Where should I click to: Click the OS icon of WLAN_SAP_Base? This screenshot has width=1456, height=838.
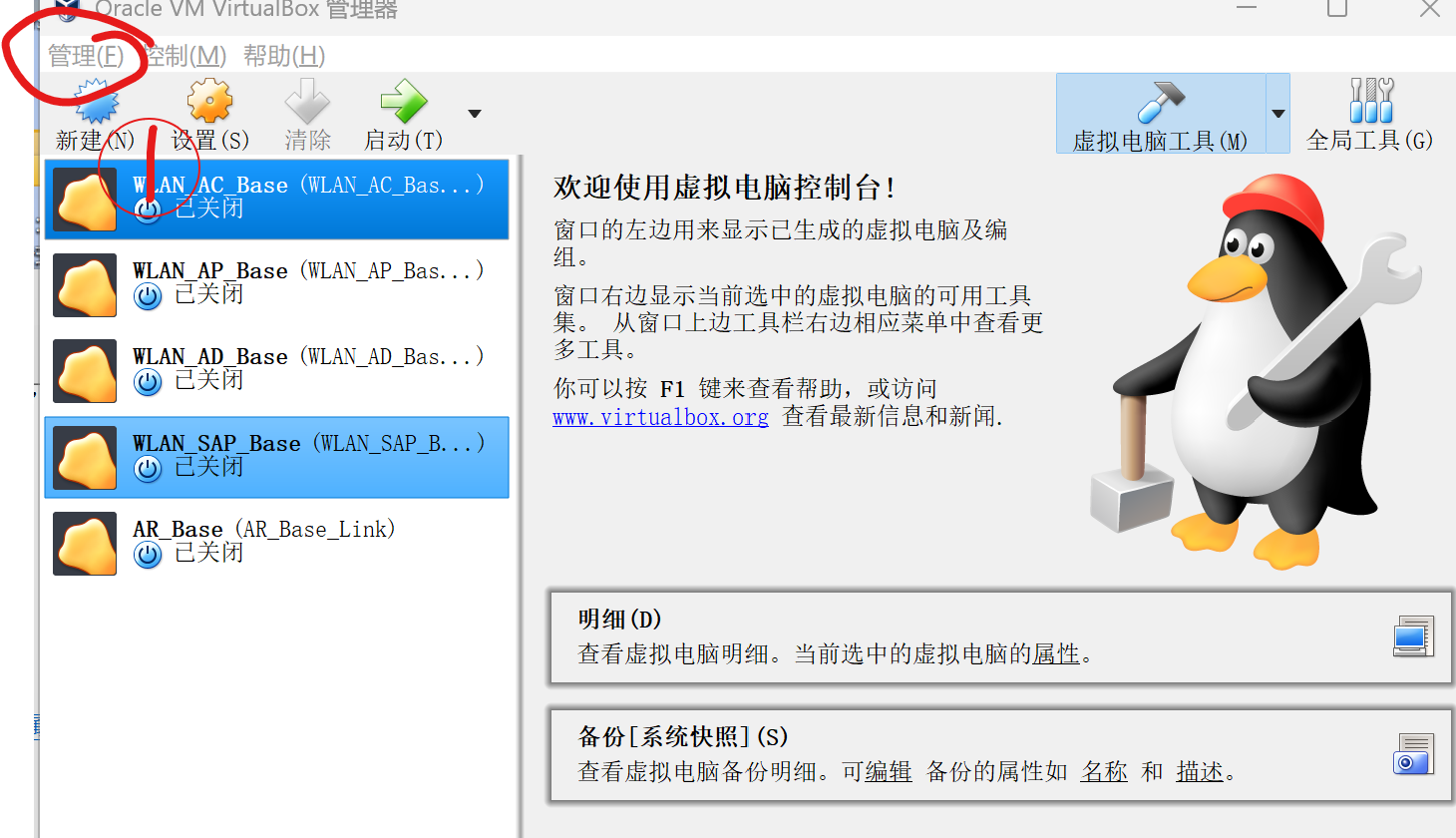pyautogui.click(x=86, y=458)
